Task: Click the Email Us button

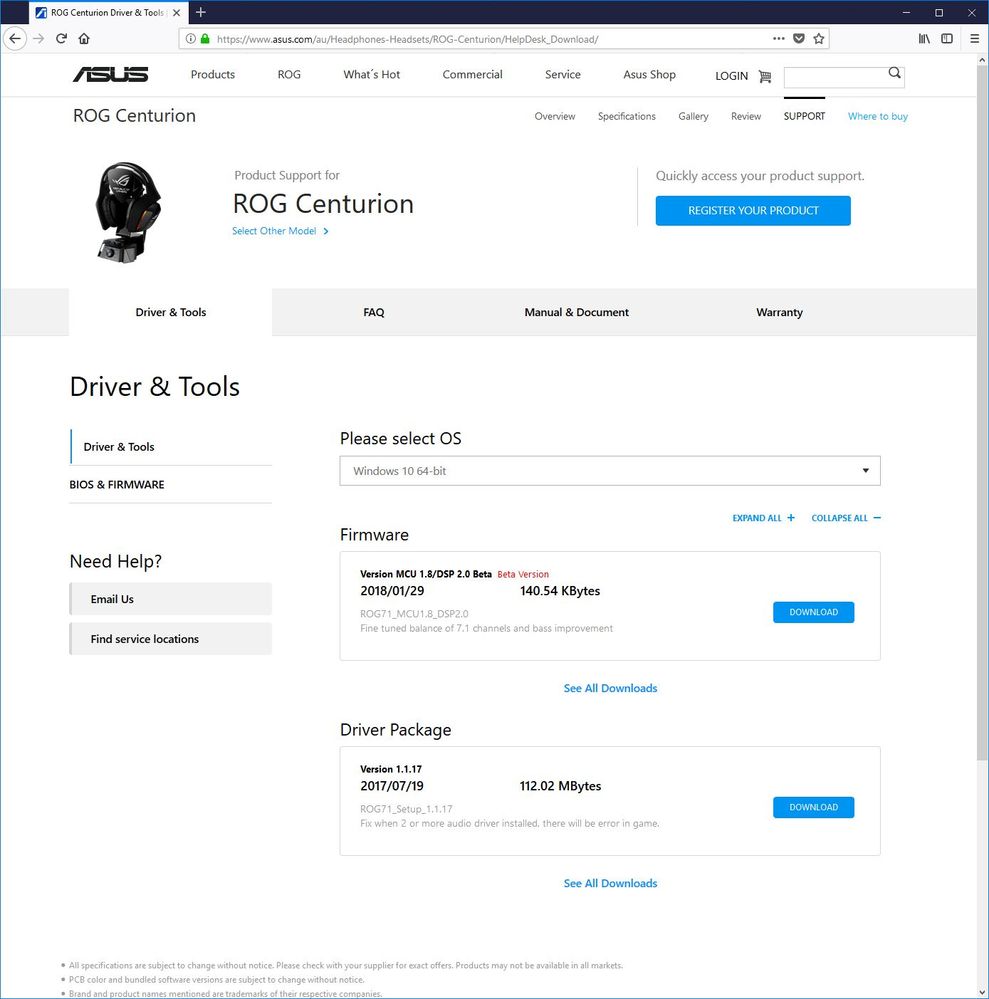Action: [171, 599]
